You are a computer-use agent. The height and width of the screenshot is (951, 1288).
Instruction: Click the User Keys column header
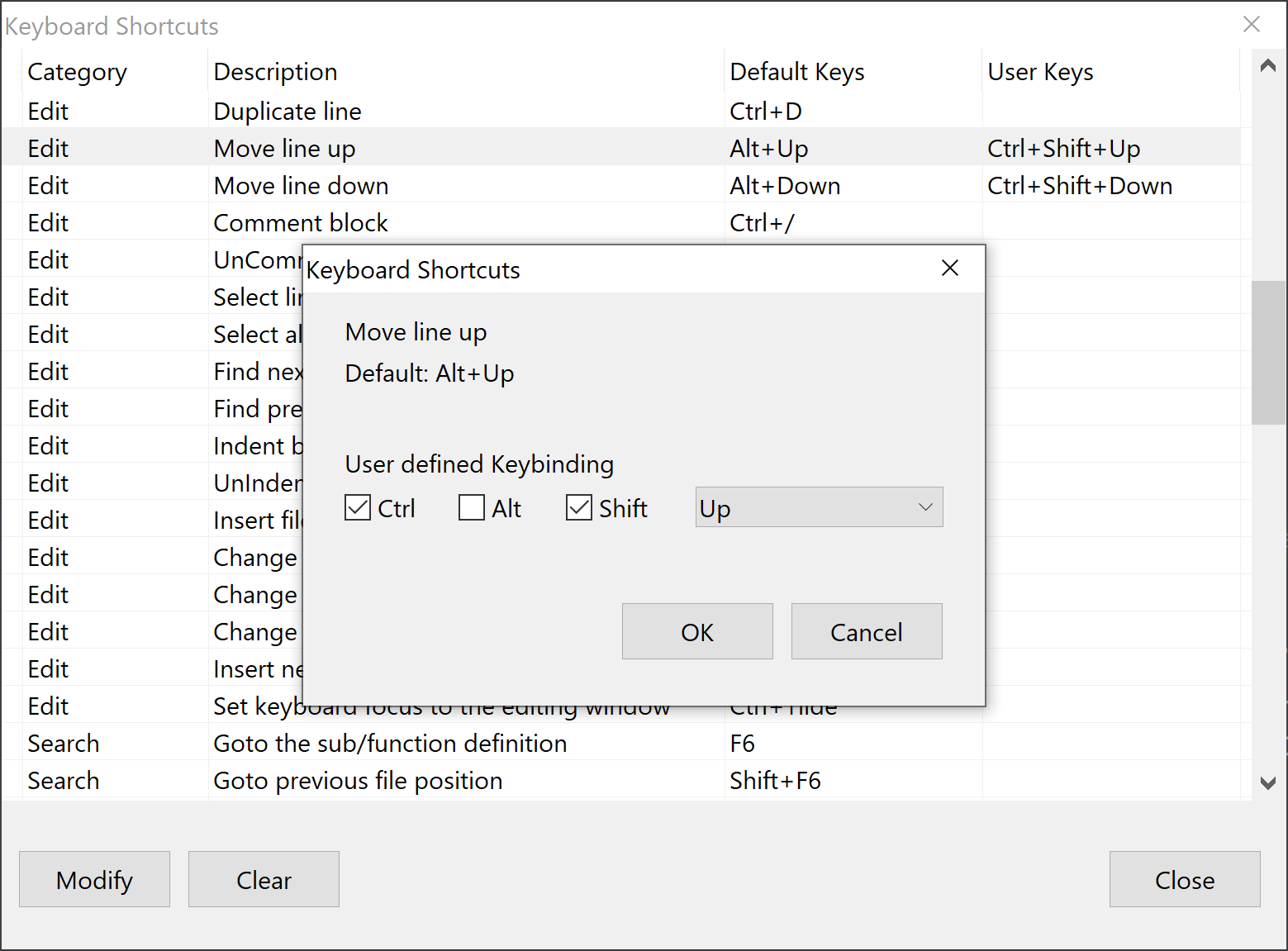(1040, 72)
